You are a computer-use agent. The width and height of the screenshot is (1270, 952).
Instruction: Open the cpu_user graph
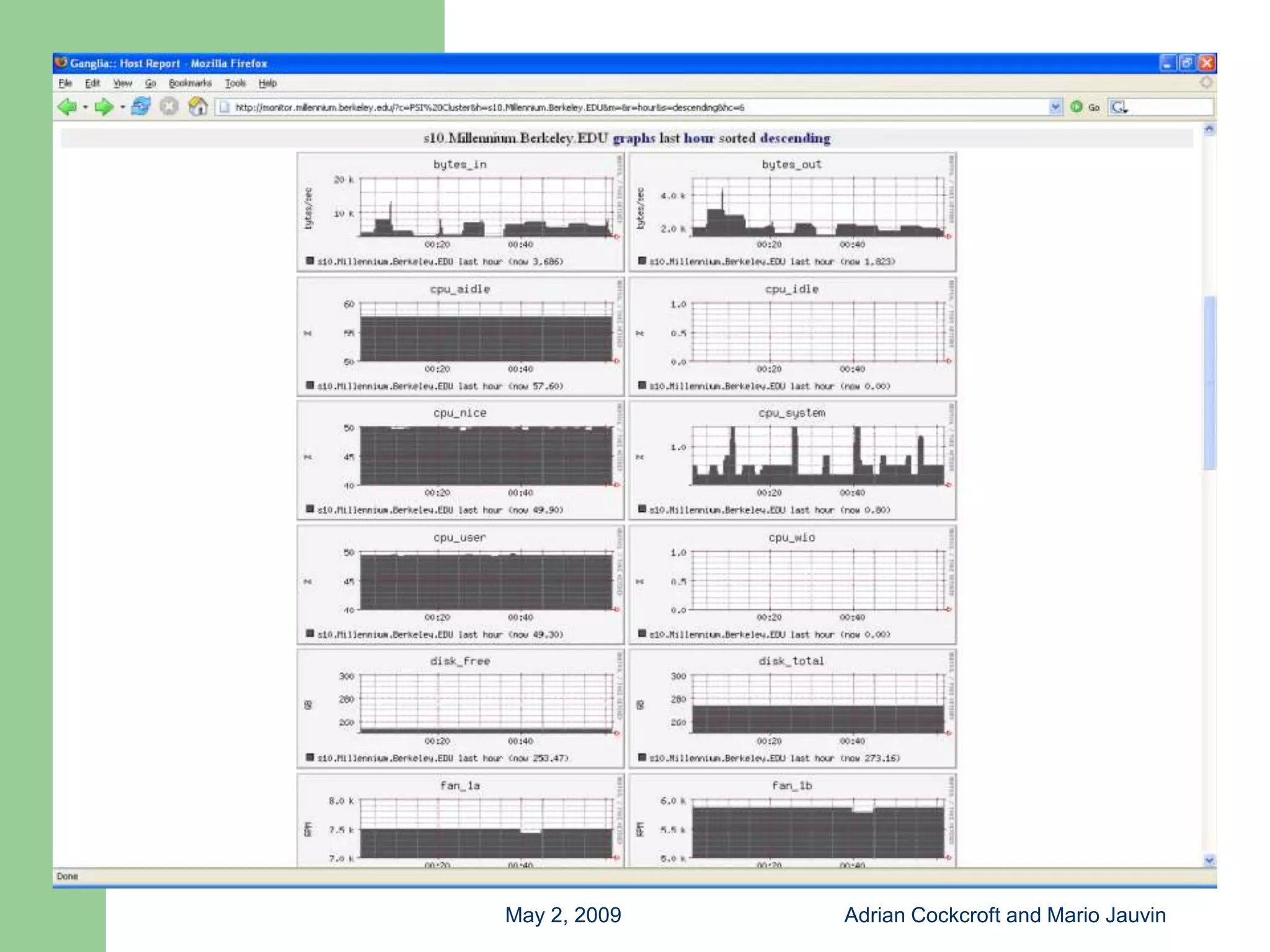click(x=460, y=585)
